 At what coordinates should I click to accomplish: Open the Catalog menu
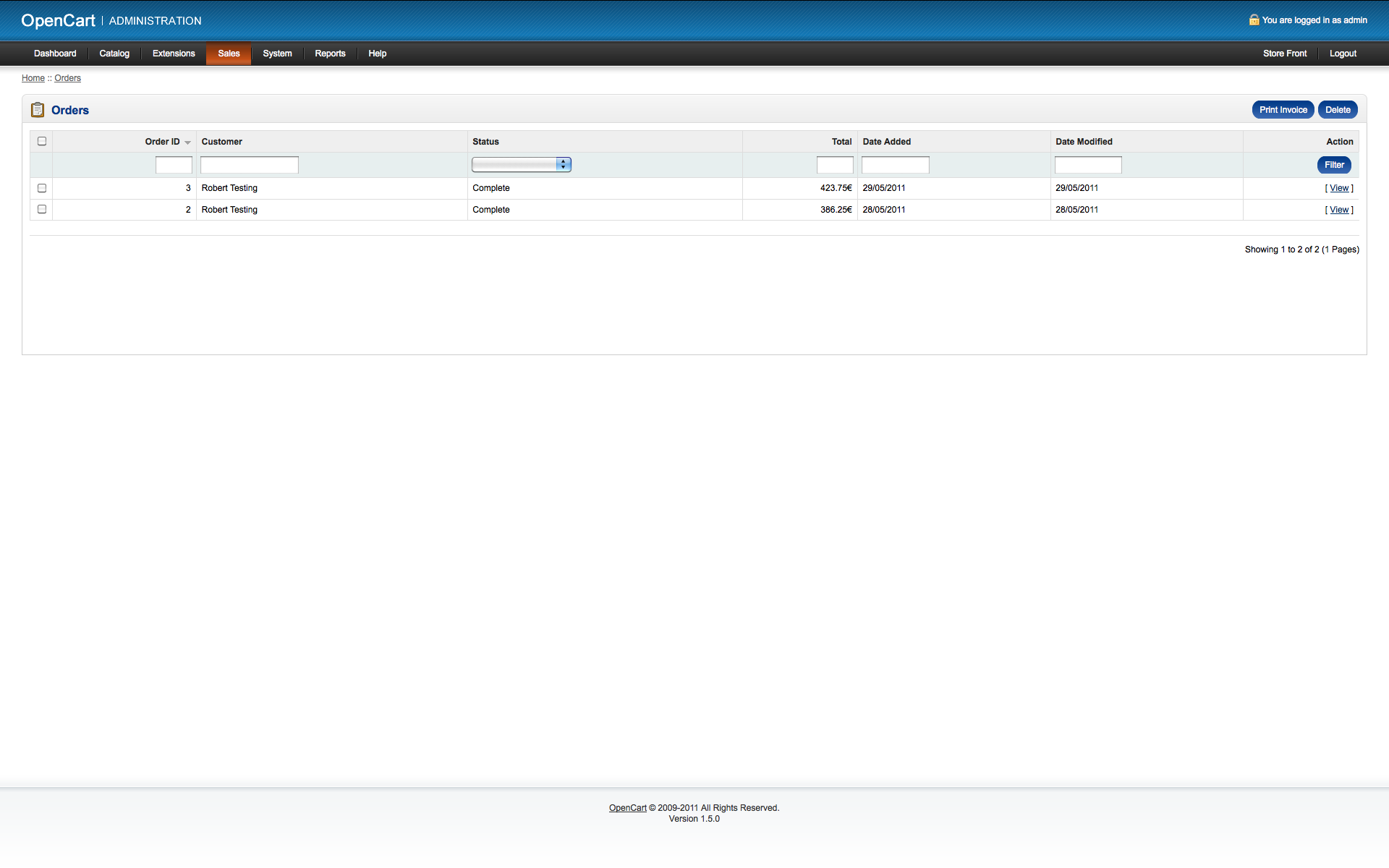click(x=114, y=54)
